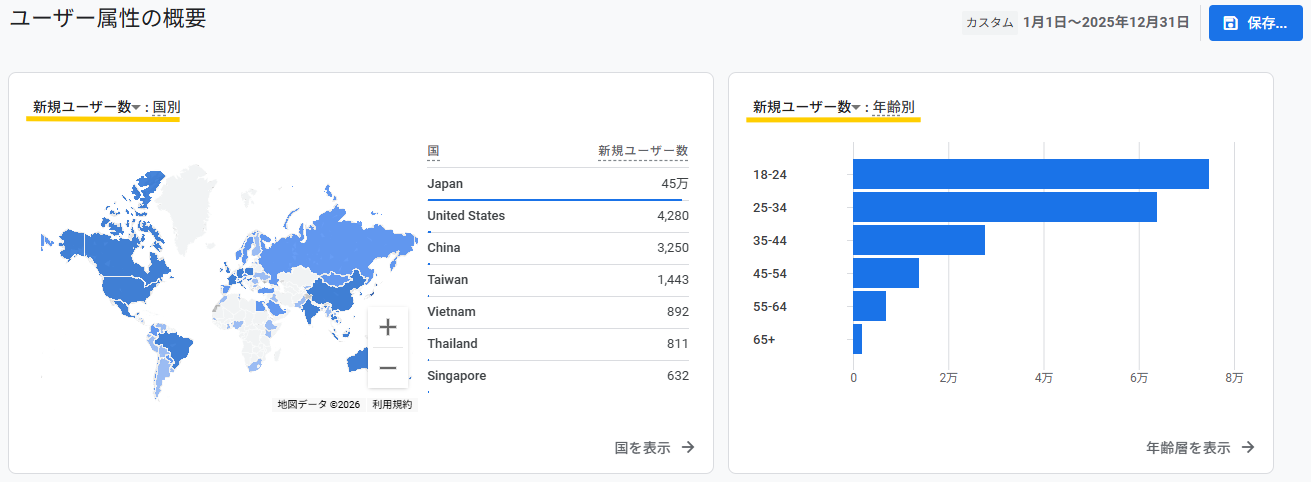Click the map zoom in plus icon
The image size is (1311, 482).
(x=388, y=327)
